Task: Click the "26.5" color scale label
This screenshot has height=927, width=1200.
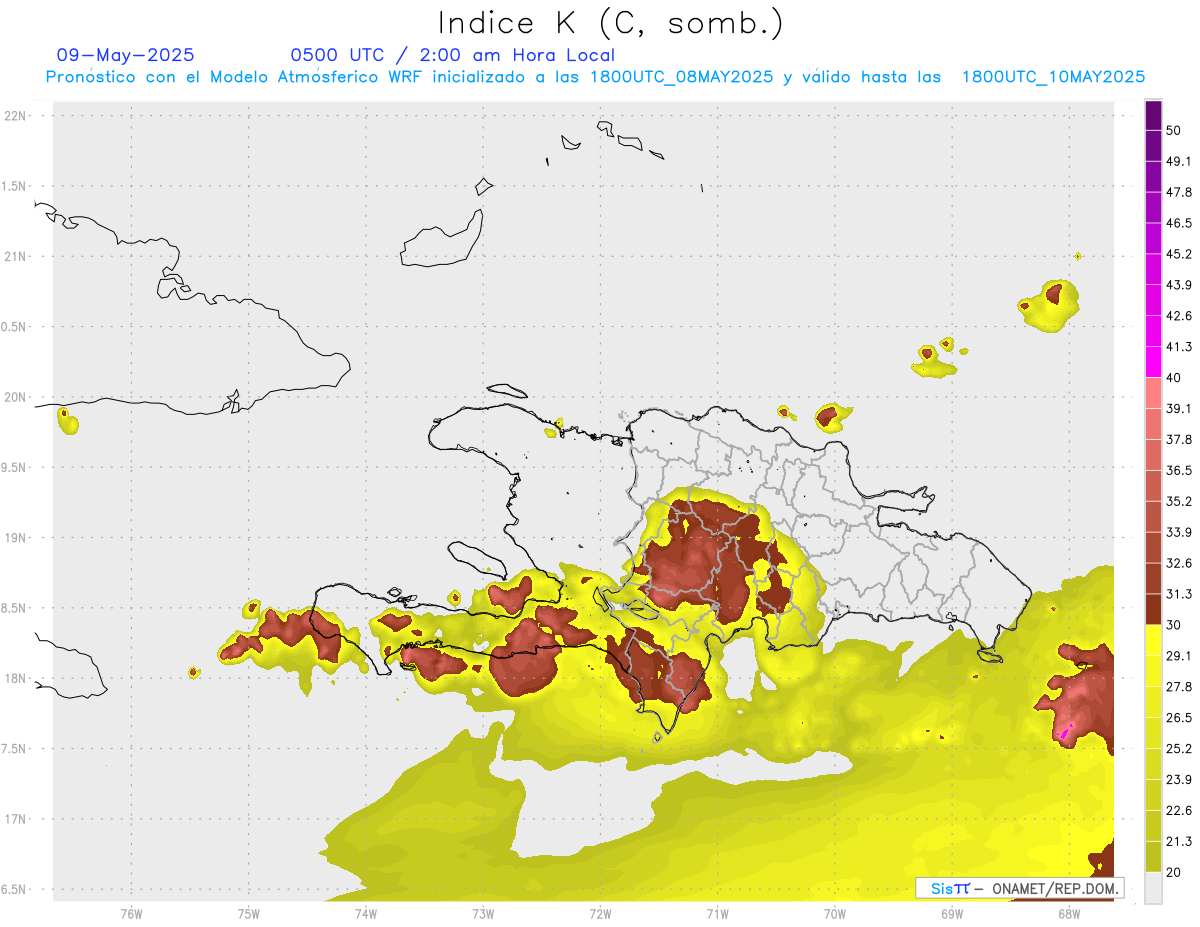Action: pyautogui.click(x=1178, y=718)
